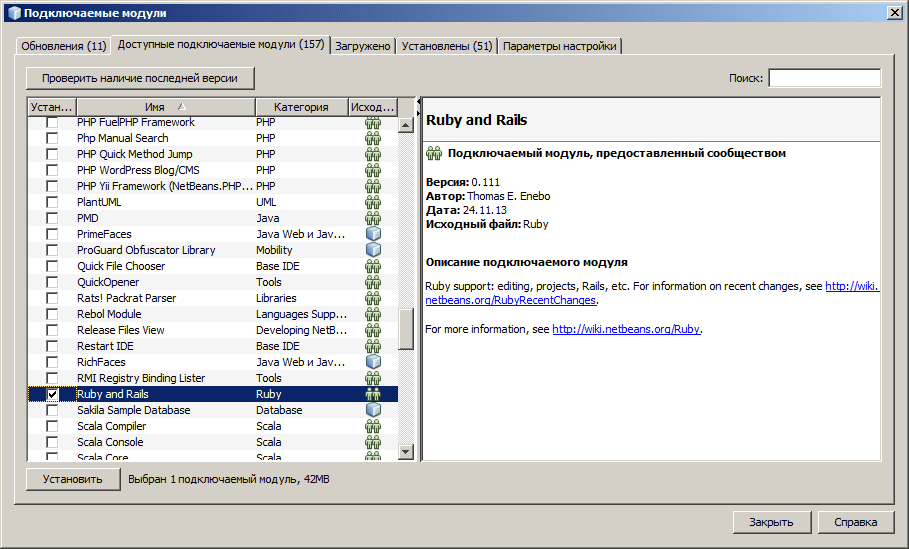This screenshot has height=549, width=909.
Task: Click the community icon for Quick File Chooser
Action: click(x=373, y=266)
